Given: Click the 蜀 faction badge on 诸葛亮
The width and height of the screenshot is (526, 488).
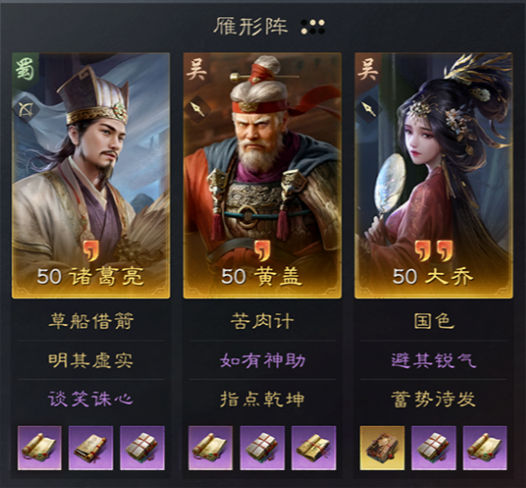Looking at the screenshot, I should pos(25,69).
